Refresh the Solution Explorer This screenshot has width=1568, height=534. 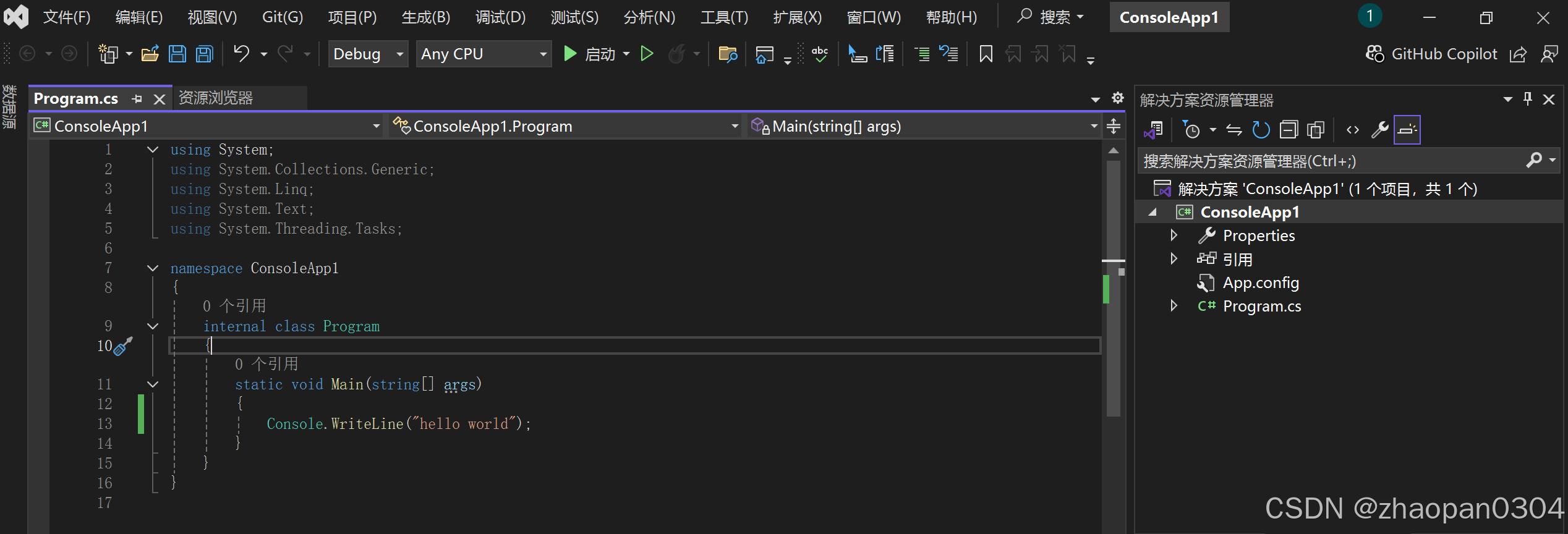1261,129
